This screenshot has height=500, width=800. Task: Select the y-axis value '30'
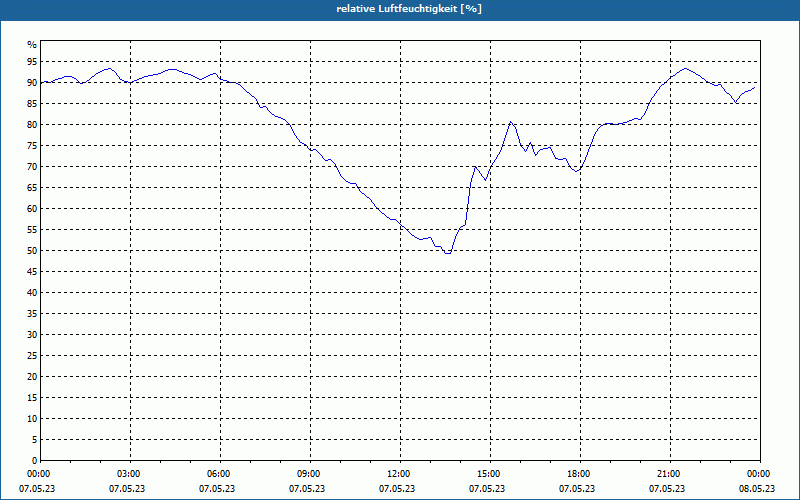pyautogui.click(x=32, y=335)
